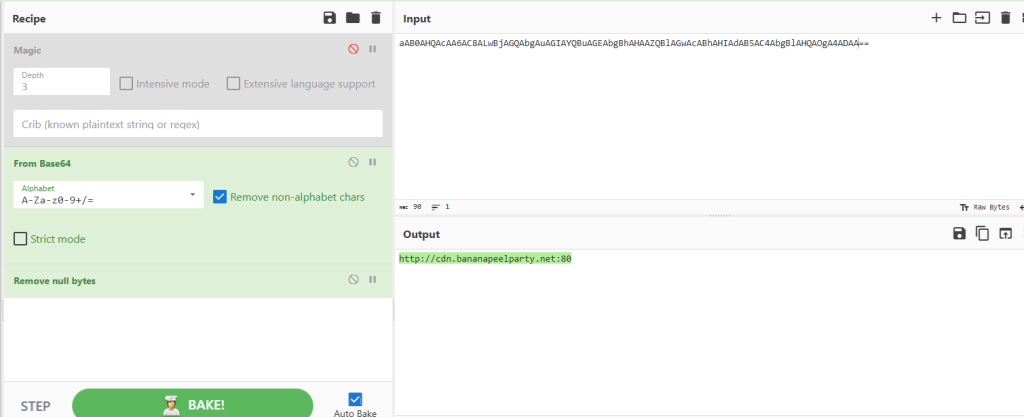The image size is (1024, 417).
Task: Open a file as input
Action: (959, 18)
